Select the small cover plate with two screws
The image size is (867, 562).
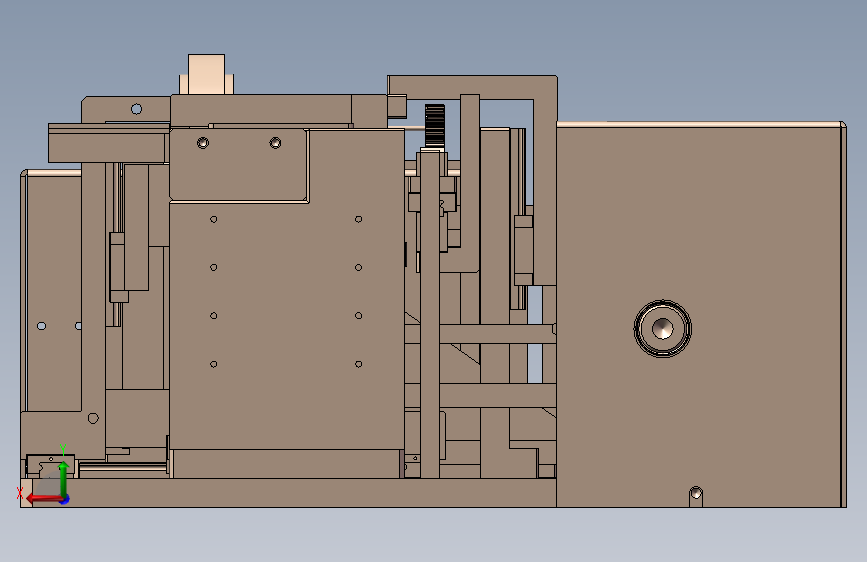point(238,164)
